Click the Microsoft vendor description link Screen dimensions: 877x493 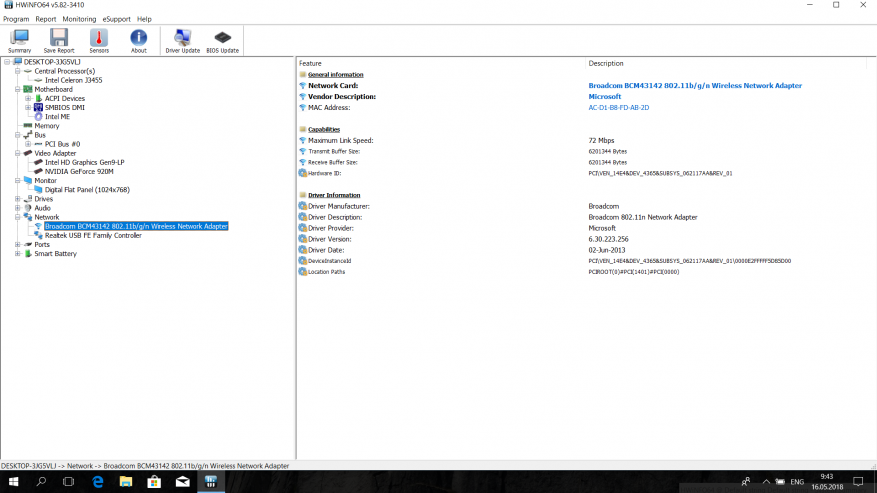pos(605,97)
